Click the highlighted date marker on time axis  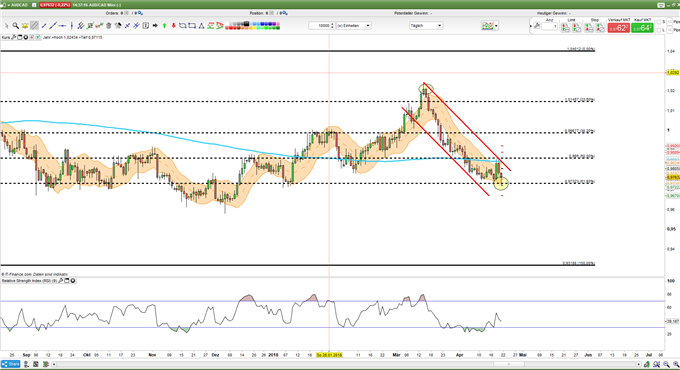point(329,355)
